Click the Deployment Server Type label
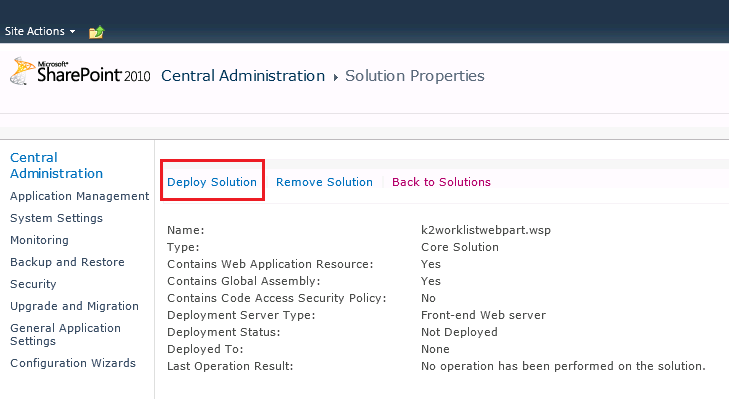Screen dimensions: 729x399 point(241,315)
